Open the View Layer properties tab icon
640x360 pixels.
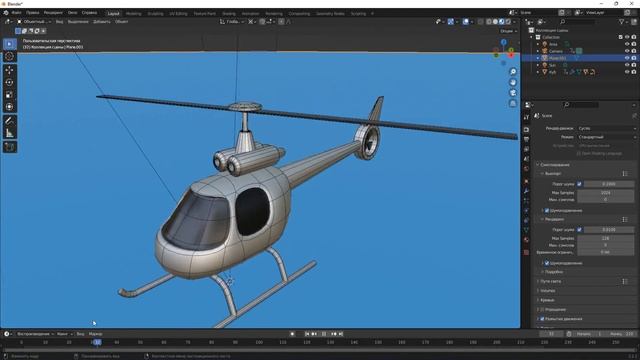pyautogui.click(x=526, y=149)
